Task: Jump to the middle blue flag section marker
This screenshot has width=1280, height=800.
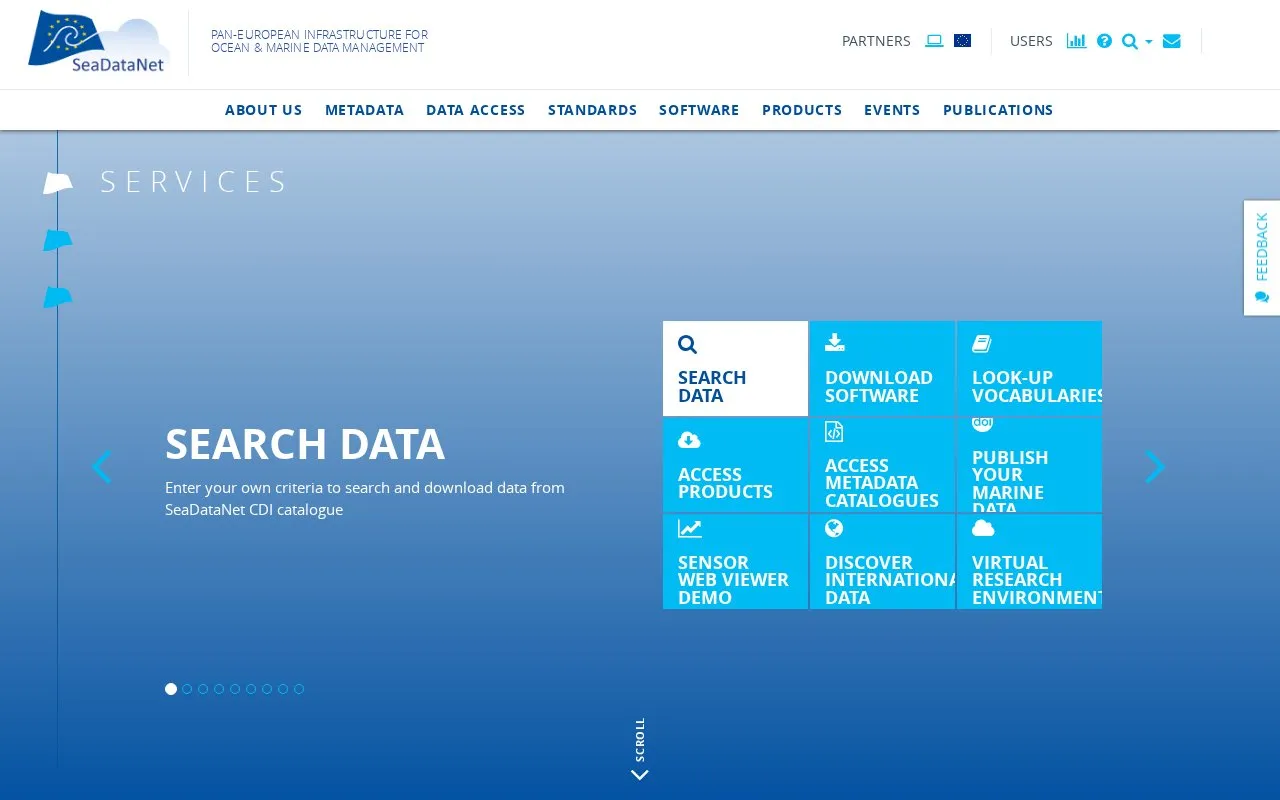Action: (58, 240)
